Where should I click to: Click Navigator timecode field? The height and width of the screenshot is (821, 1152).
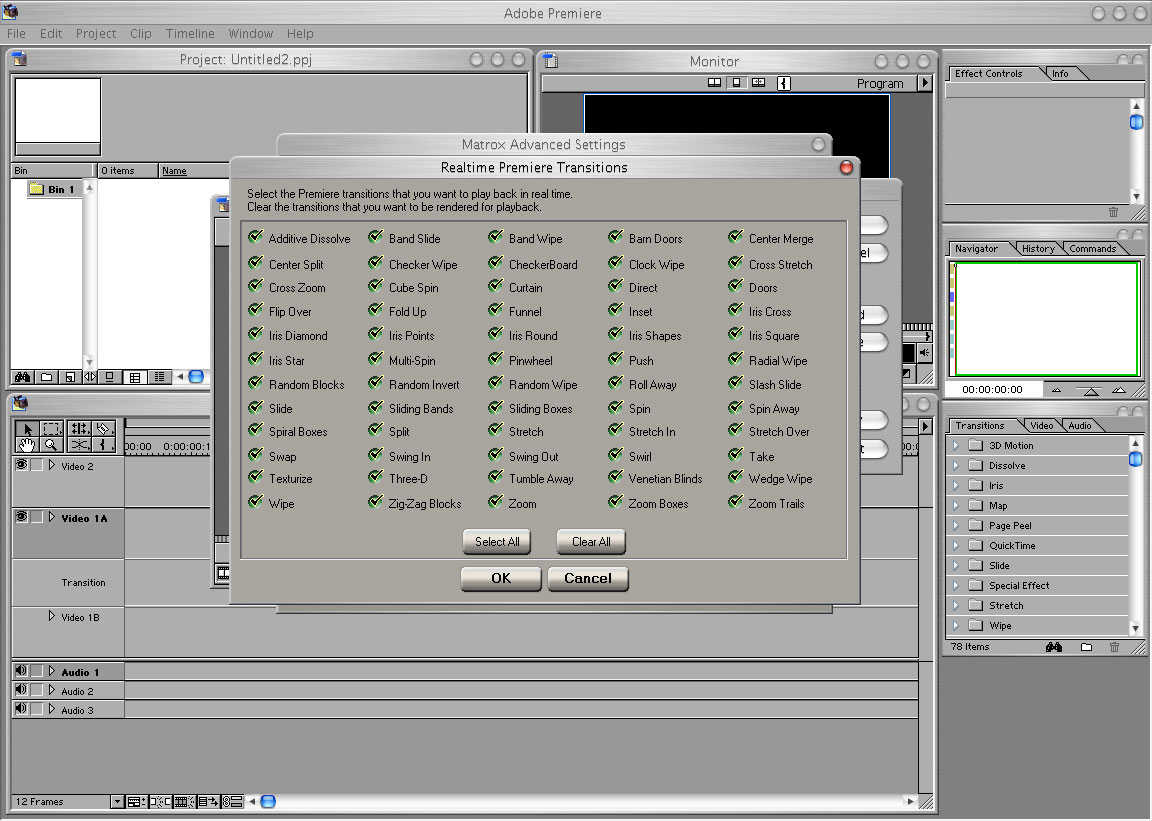(x=992, y=390)
